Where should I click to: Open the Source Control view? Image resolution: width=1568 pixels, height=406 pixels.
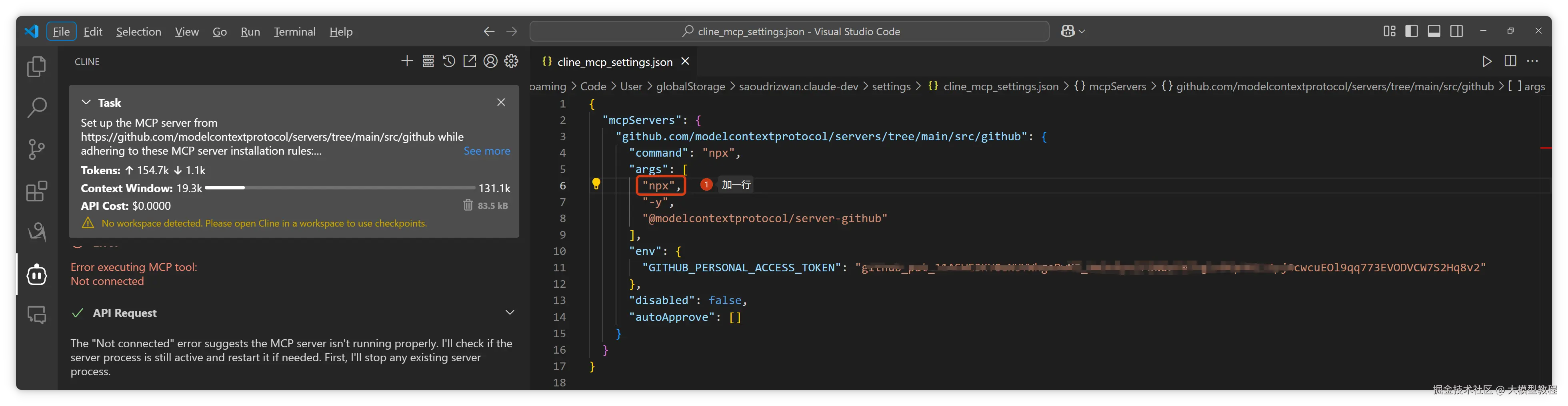(x=36, y=149)
